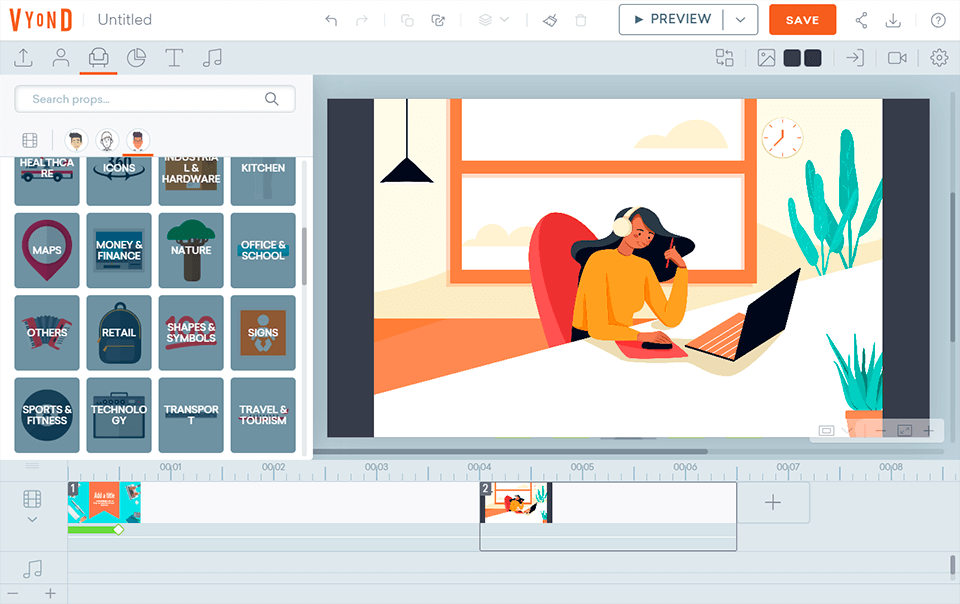960x604 pixels.
Task: Open the Audio panel
Action: (x=212, y=58)
